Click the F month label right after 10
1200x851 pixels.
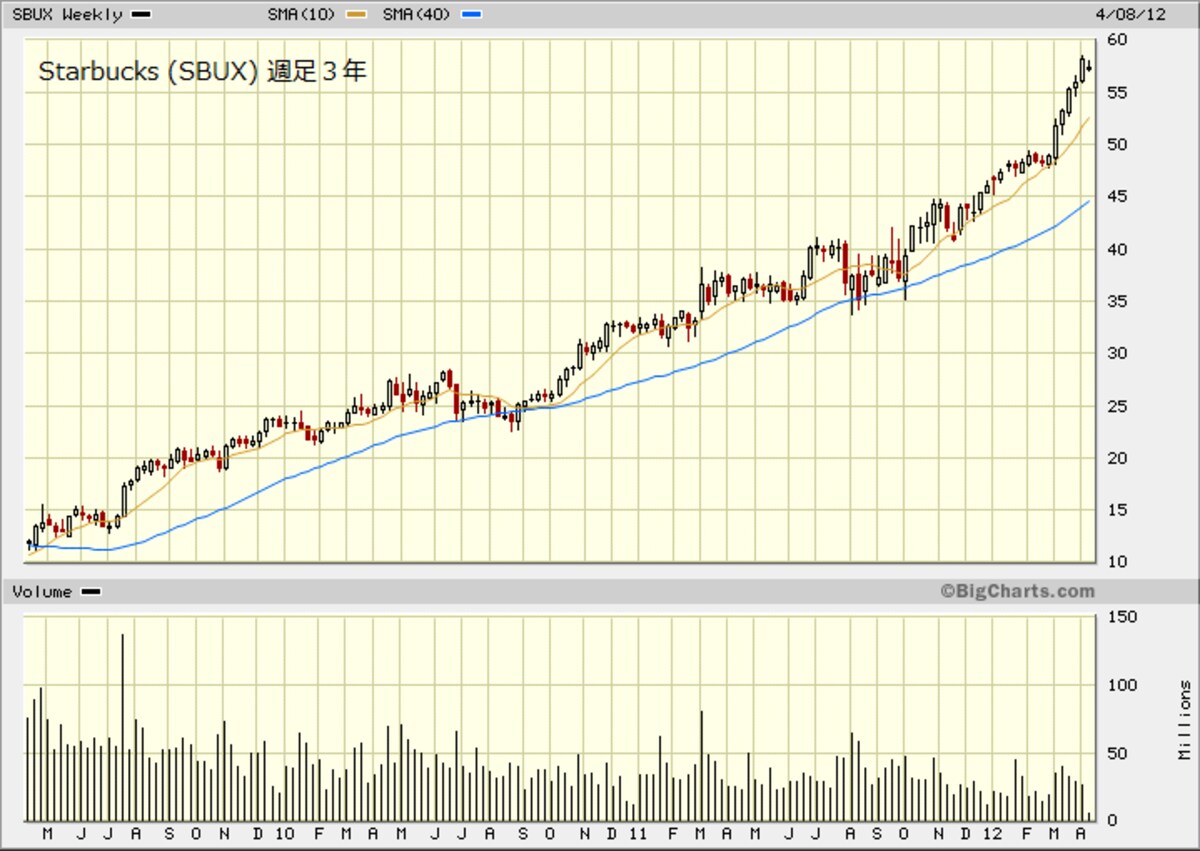point(319,834)
